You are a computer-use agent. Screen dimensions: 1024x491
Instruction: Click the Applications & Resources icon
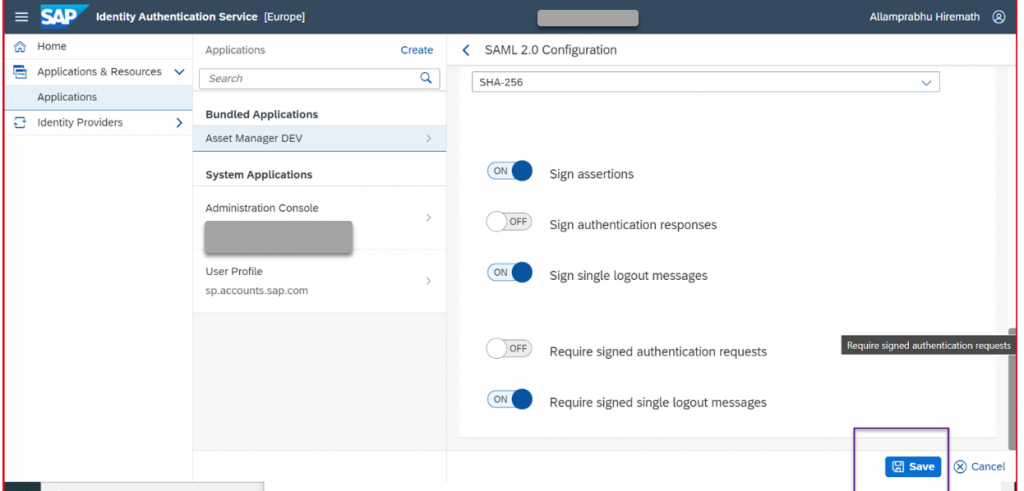(x=20, y=72)
